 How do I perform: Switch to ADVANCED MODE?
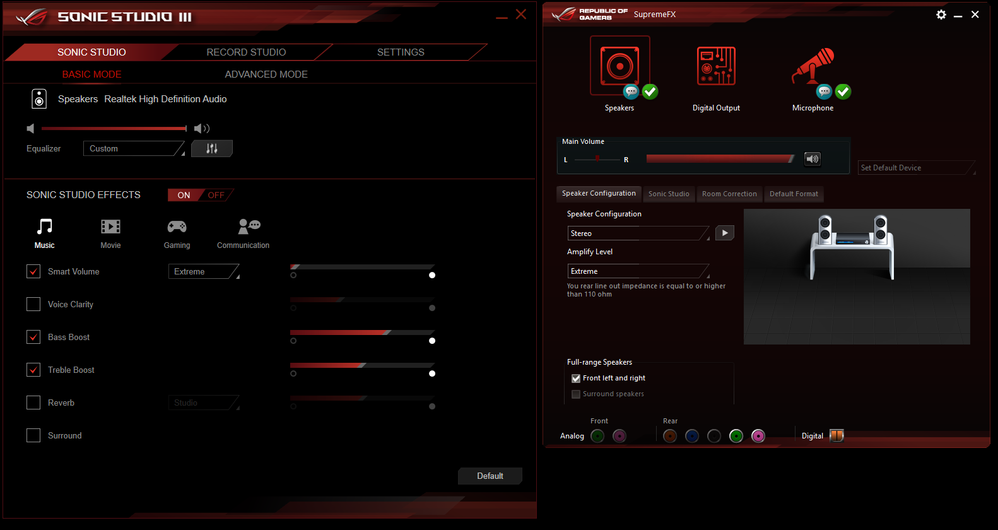click(x=266, y=74)
